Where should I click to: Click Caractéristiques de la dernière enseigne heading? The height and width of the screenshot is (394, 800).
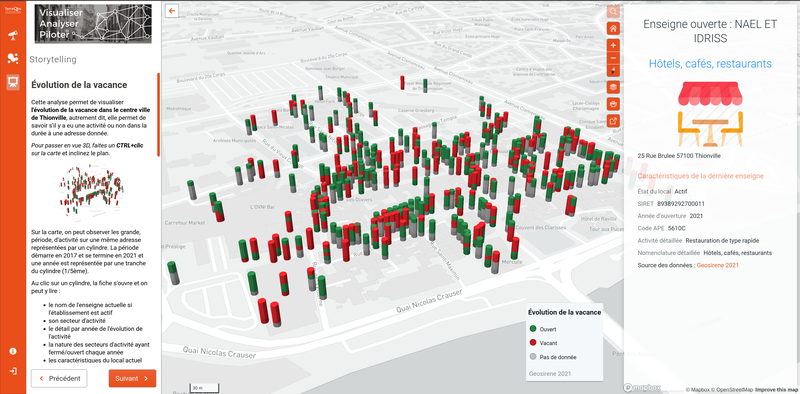coord(701,176)
